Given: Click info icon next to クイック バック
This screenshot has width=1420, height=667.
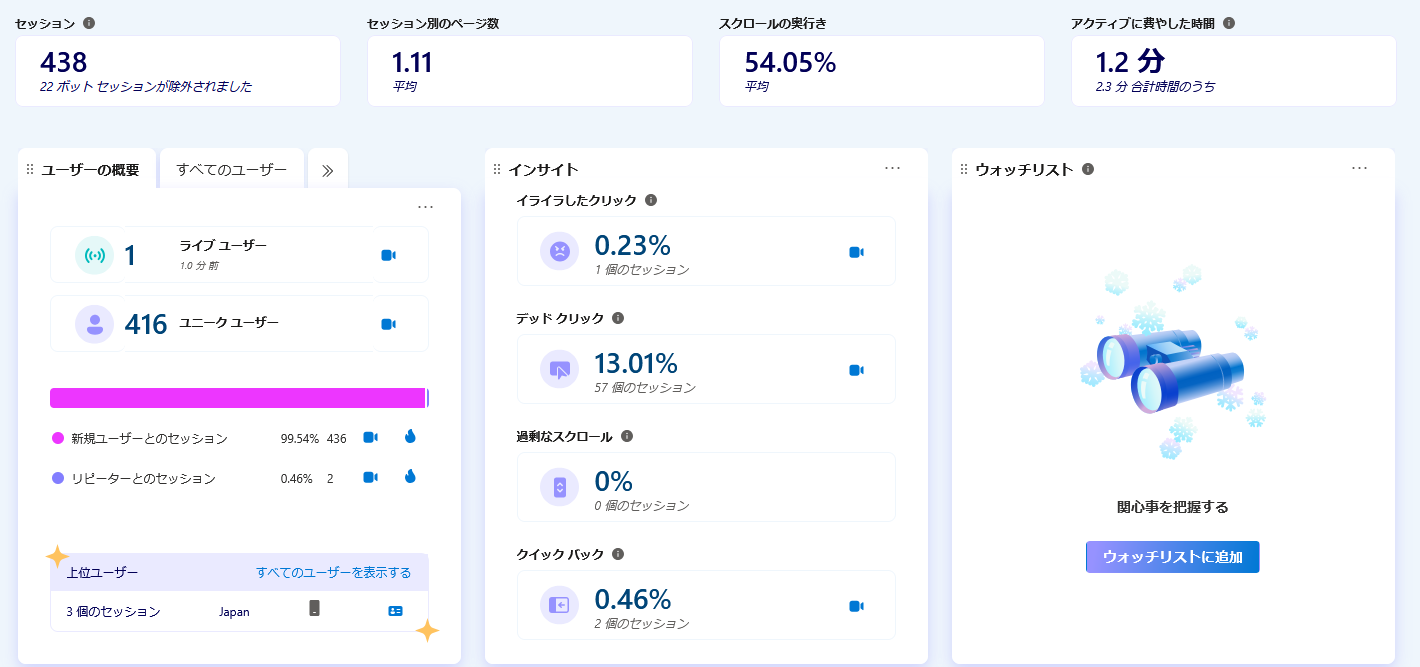Looking at the screenshot, I should point(618,554).
